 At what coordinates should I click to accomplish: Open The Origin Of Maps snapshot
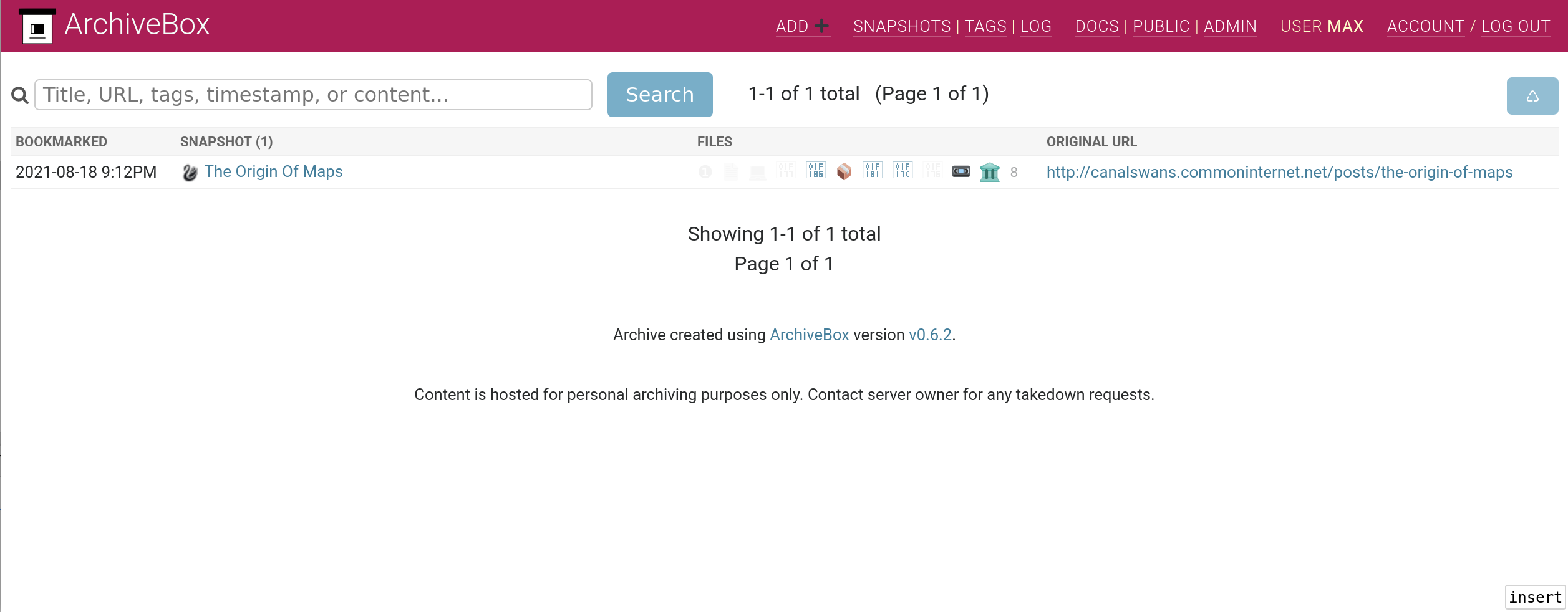pyautogui.click(x=273, y=172)
